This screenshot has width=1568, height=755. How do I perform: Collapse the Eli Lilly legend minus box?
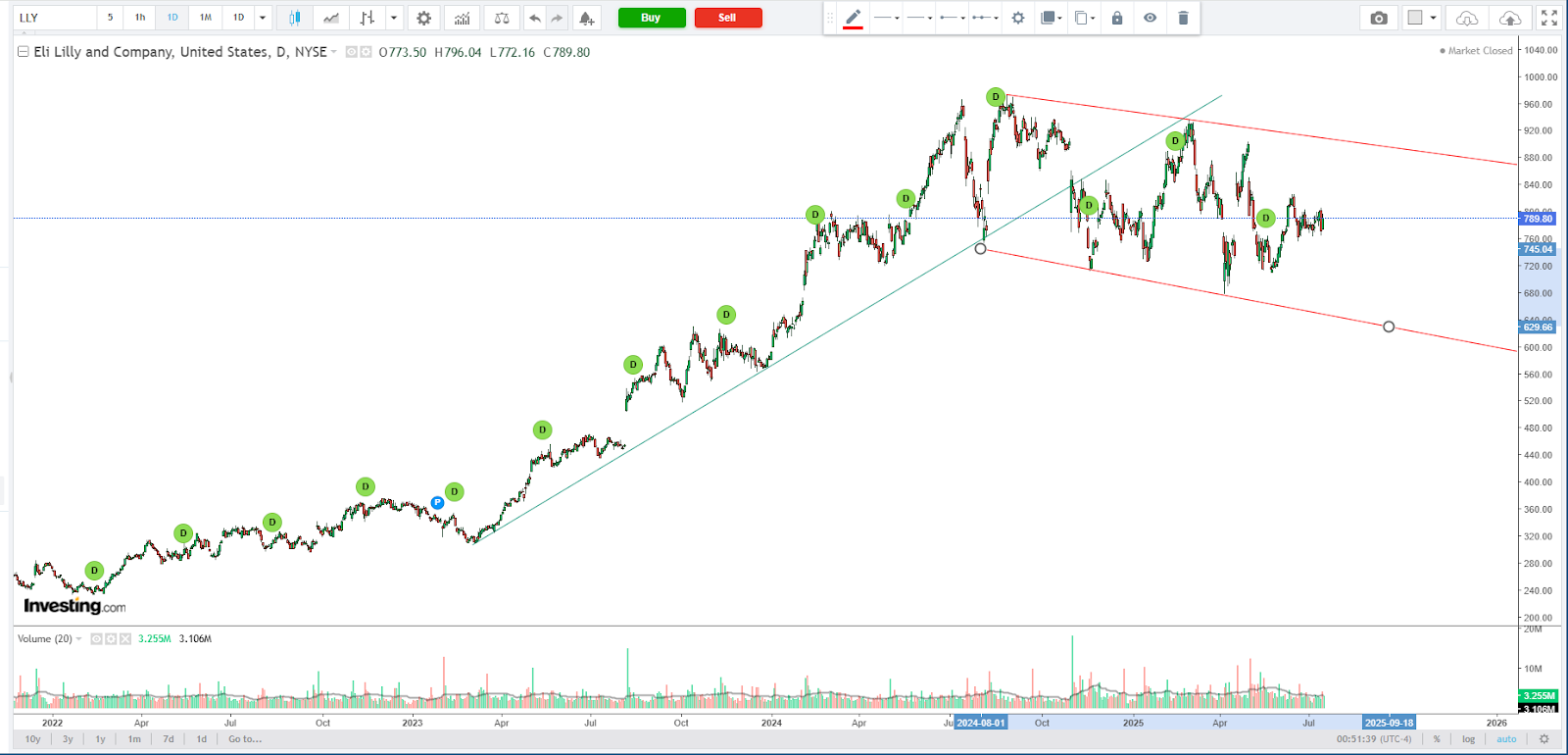(x=23, y=52)
